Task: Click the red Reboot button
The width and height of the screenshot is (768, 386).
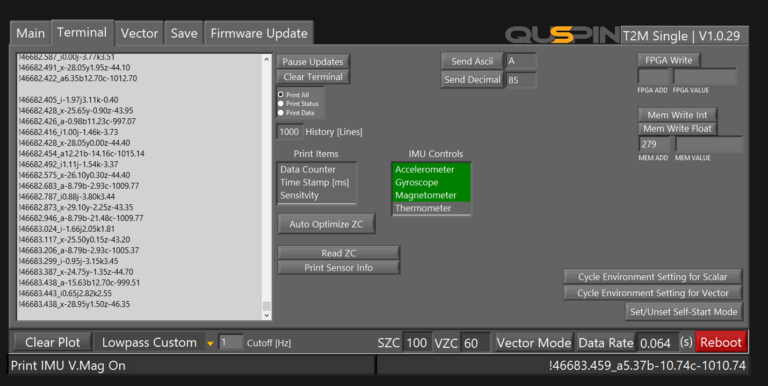Action: (721, 342)
